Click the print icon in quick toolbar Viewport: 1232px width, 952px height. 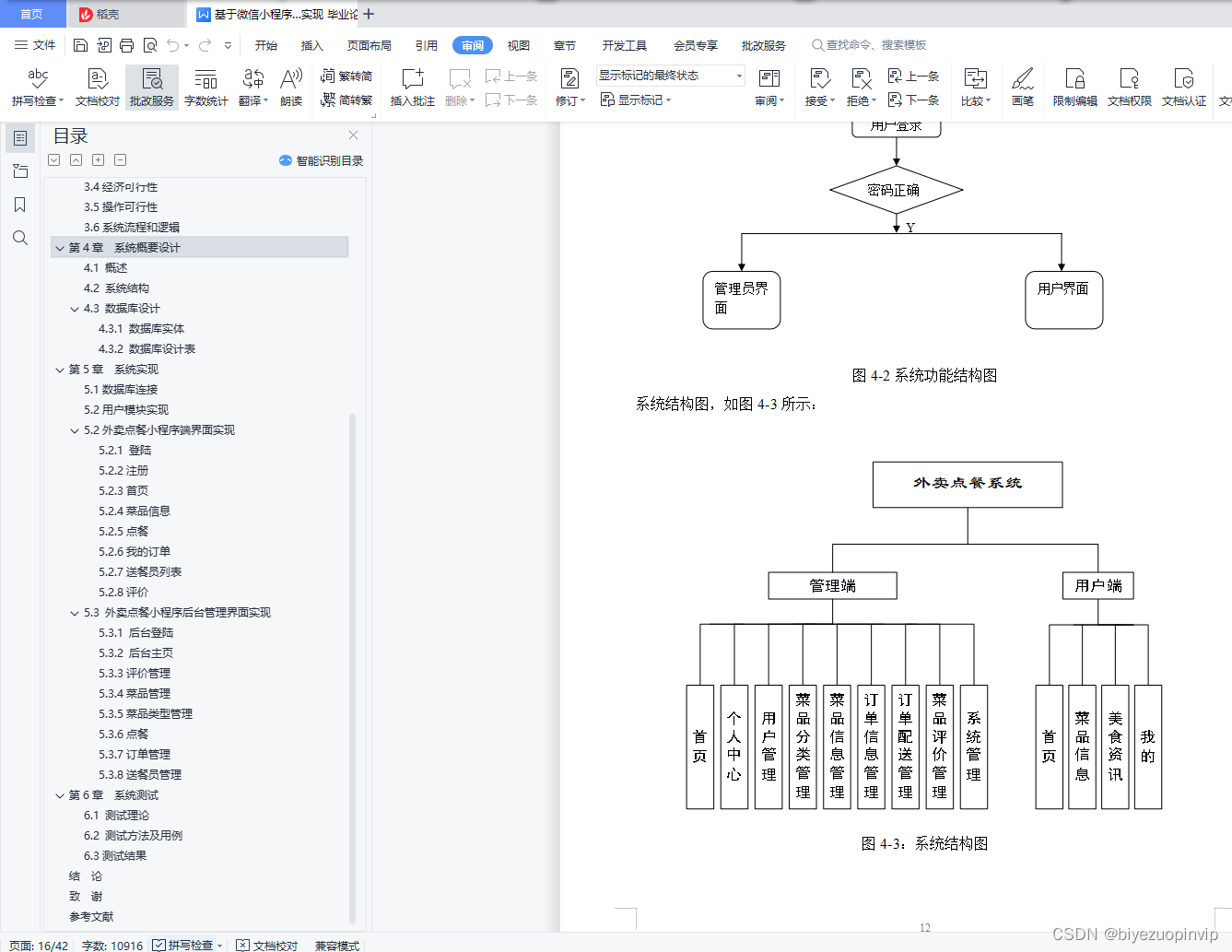[127, 45]
